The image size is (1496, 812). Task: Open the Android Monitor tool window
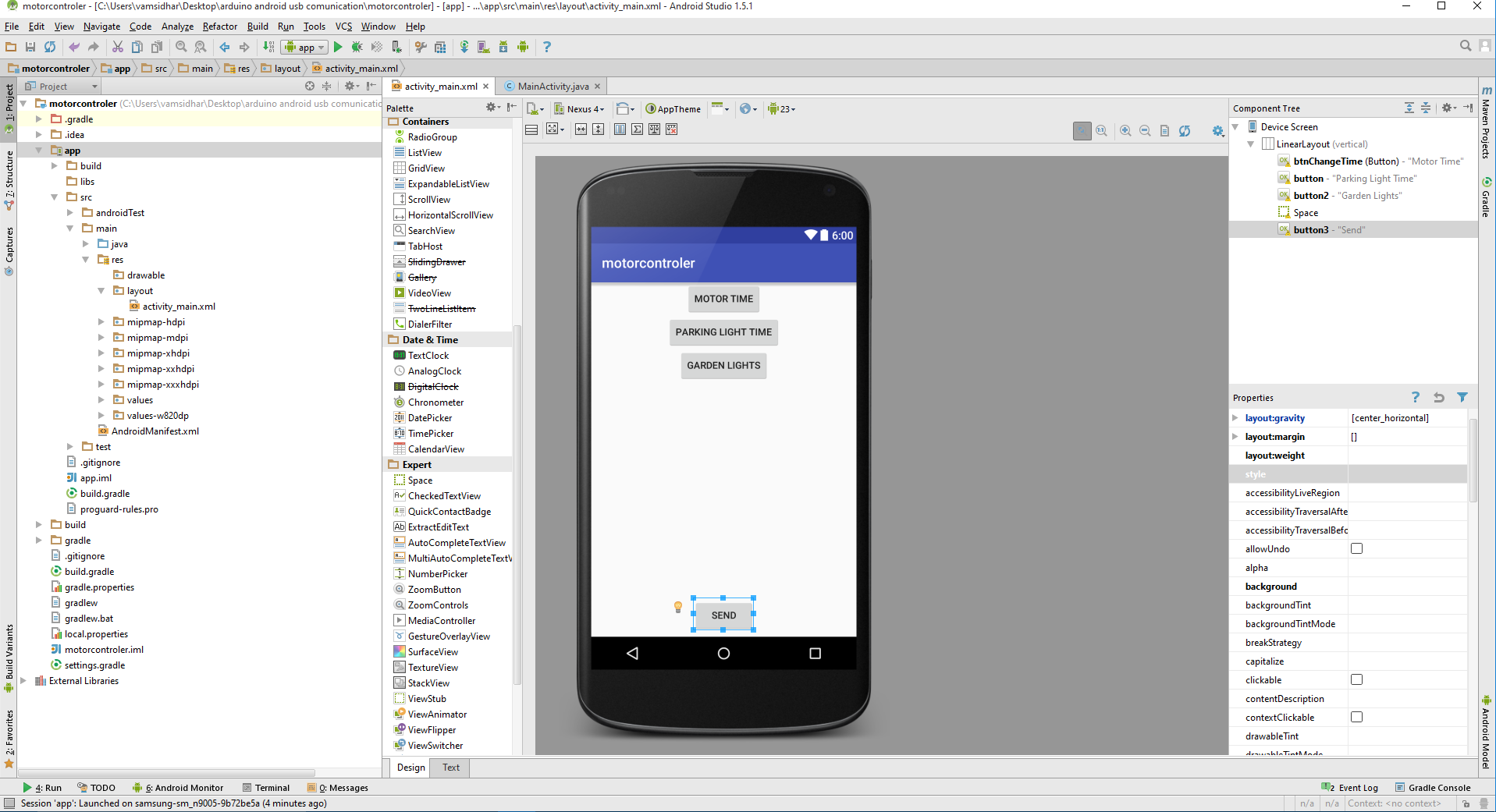click(x=178, y=787)
